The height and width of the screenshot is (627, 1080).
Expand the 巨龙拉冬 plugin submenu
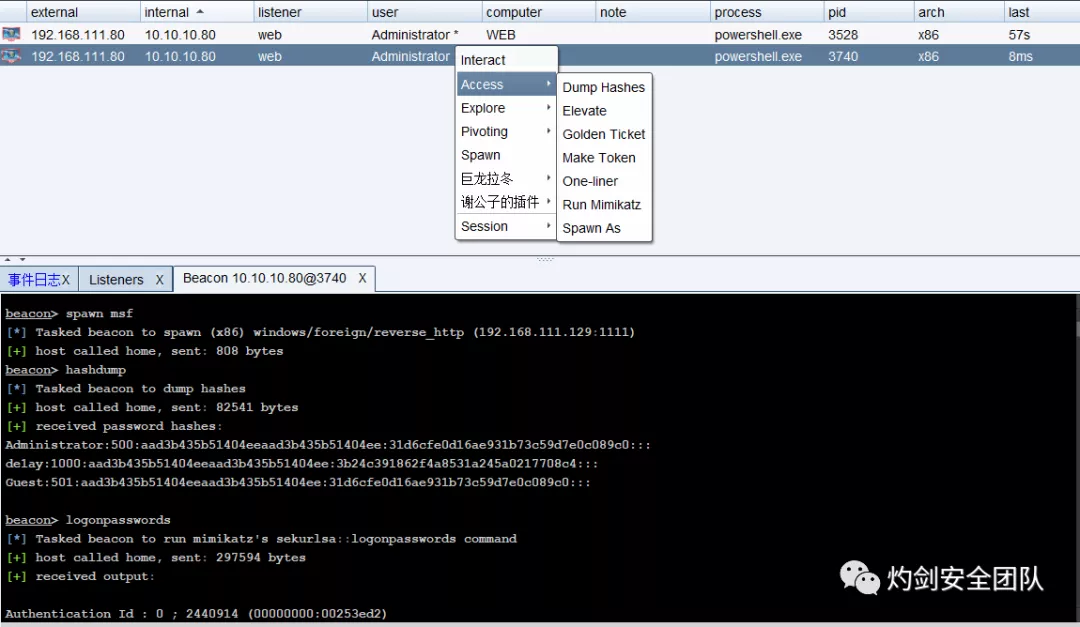coord(506,178)
